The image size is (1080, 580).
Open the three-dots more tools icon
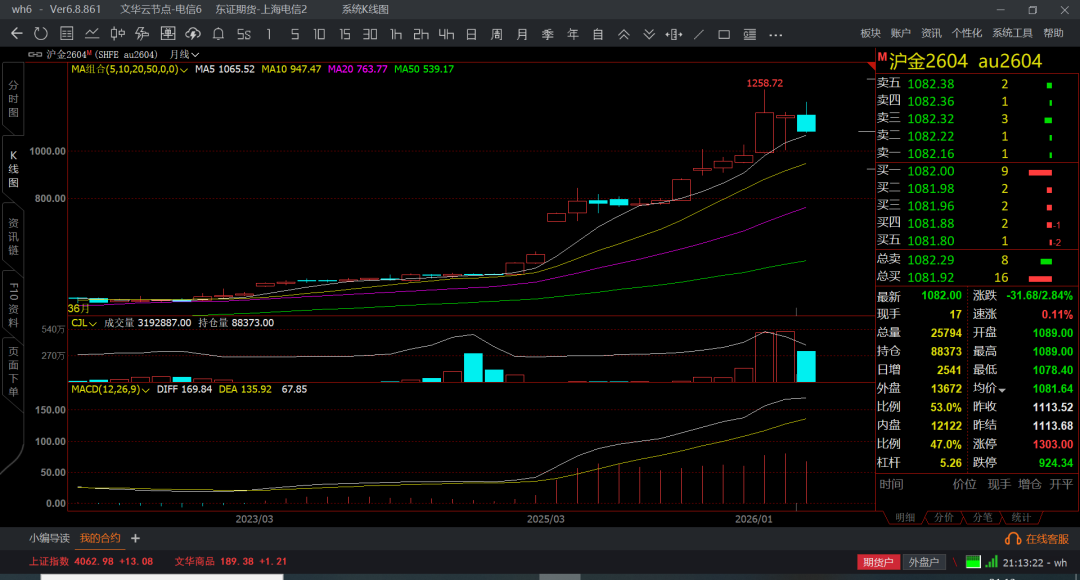(x=775, y=34)
